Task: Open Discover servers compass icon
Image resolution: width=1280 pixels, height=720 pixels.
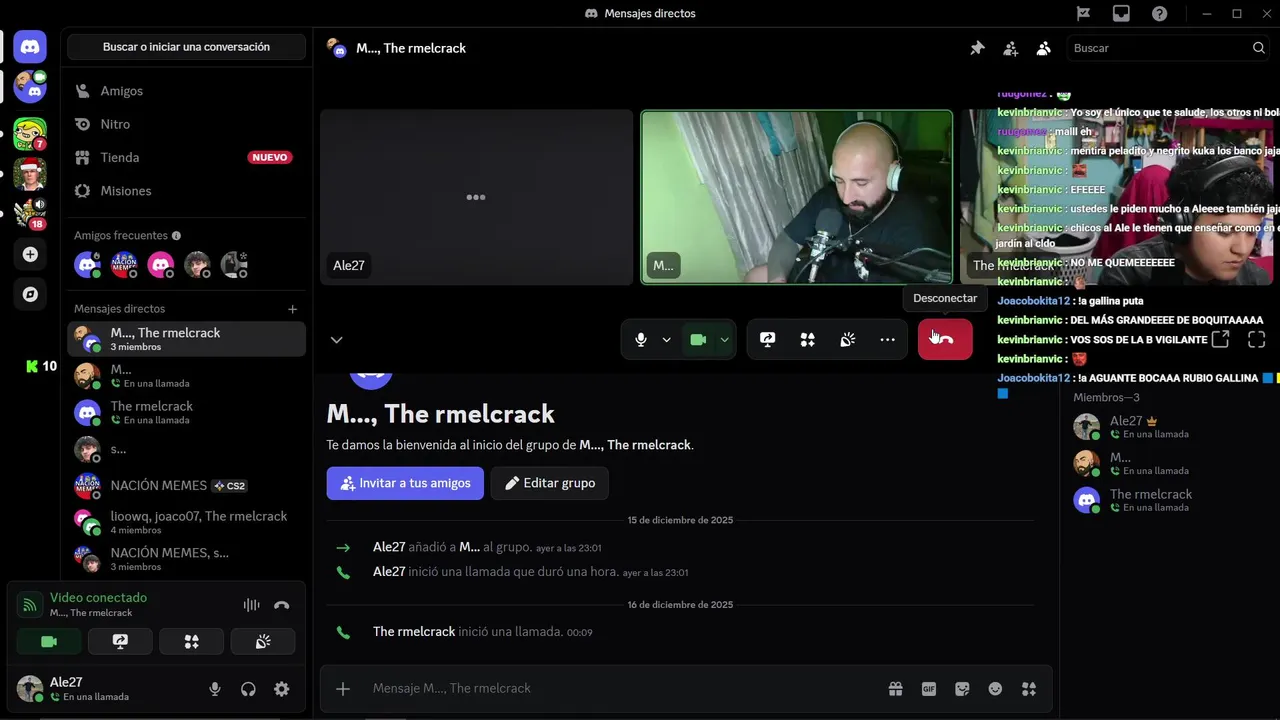Action: [x=30, y=294]
